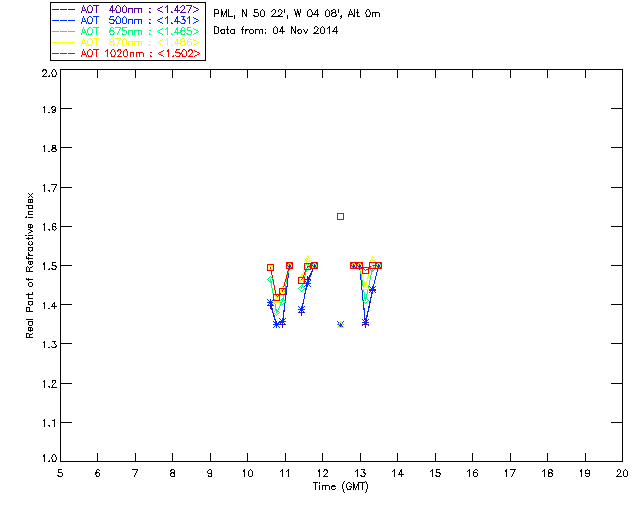The height and width of the screenshot is (512, 640).
Task: Click the '6' x-axis tick label
Action: point(98,474)
